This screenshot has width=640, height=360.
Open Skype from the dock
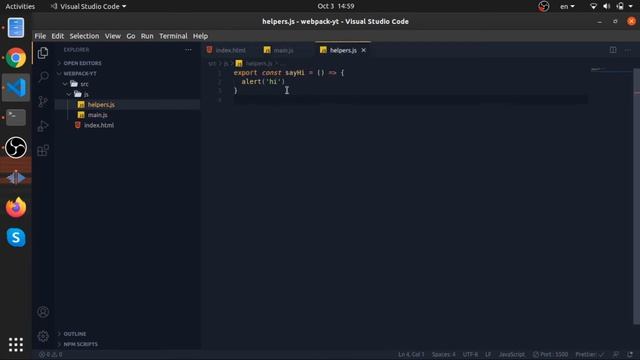16,237
